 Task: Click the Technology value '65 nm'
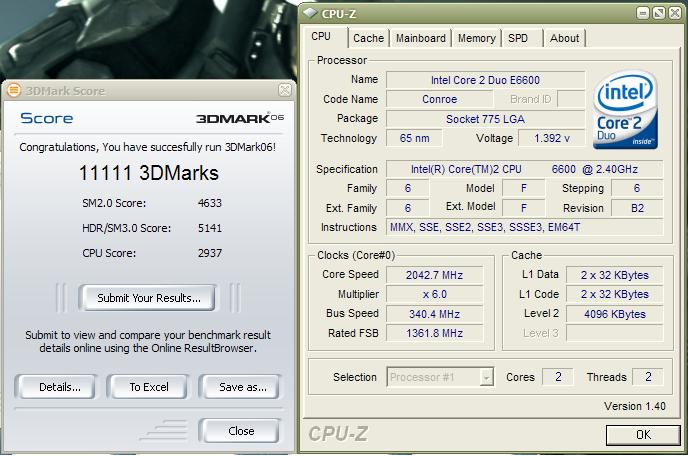[414, 138]
